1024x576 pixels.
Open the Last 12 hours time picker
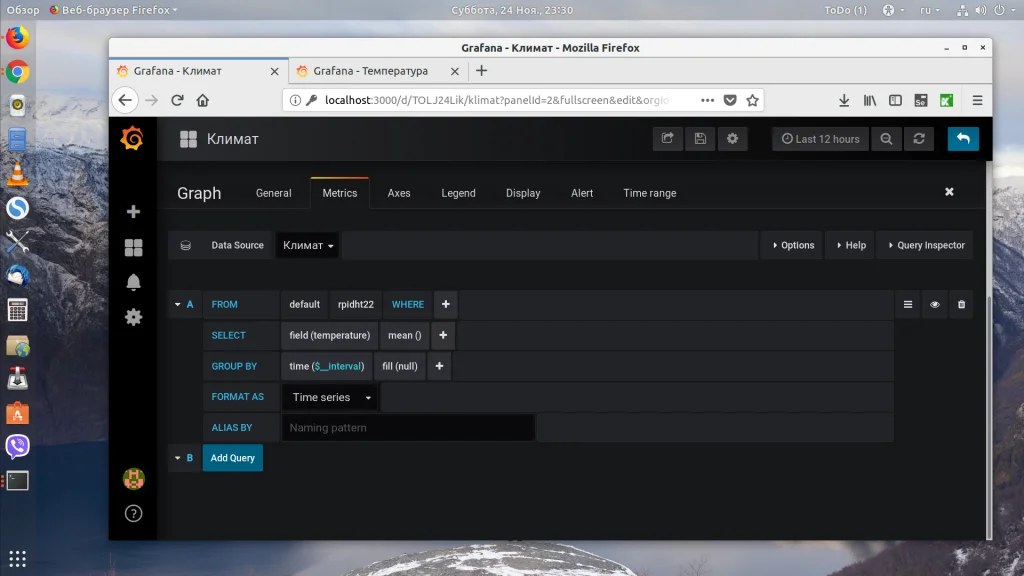pos(821,138)
